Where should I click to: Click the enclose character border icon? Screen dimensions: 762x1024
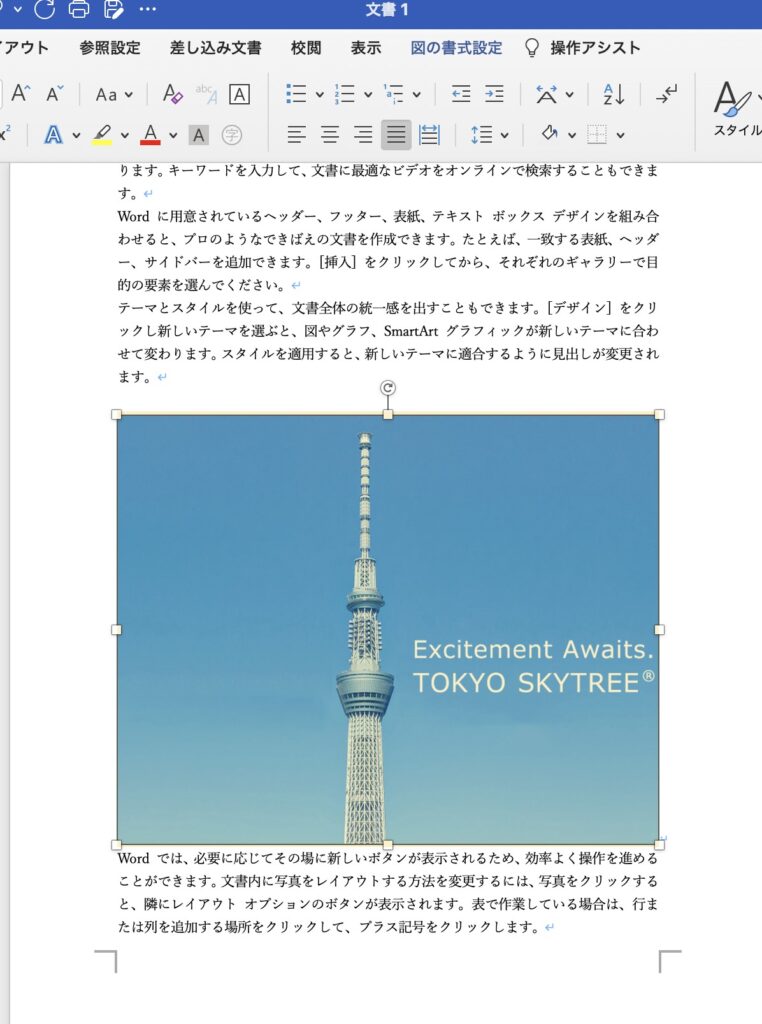tap(240, 95)
